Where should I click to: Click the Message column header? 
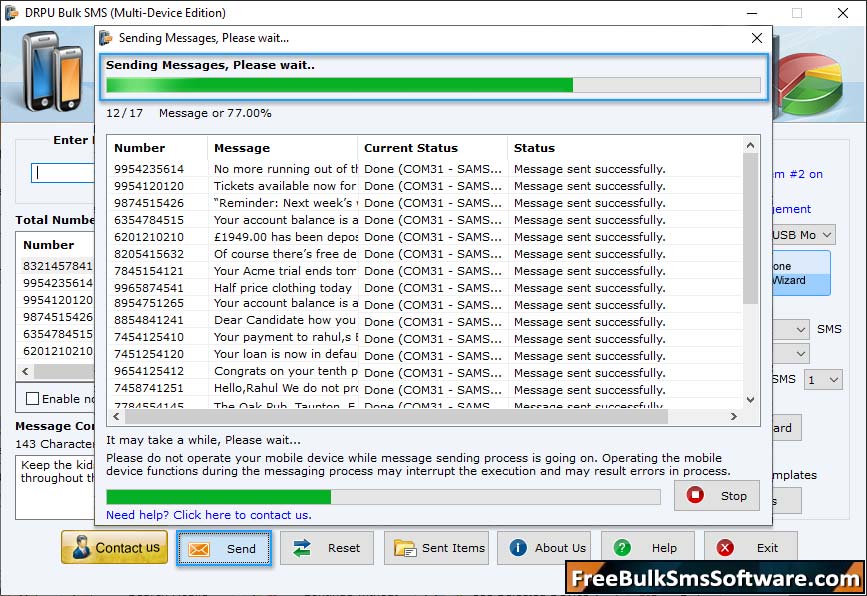click(x=283, y=148)
